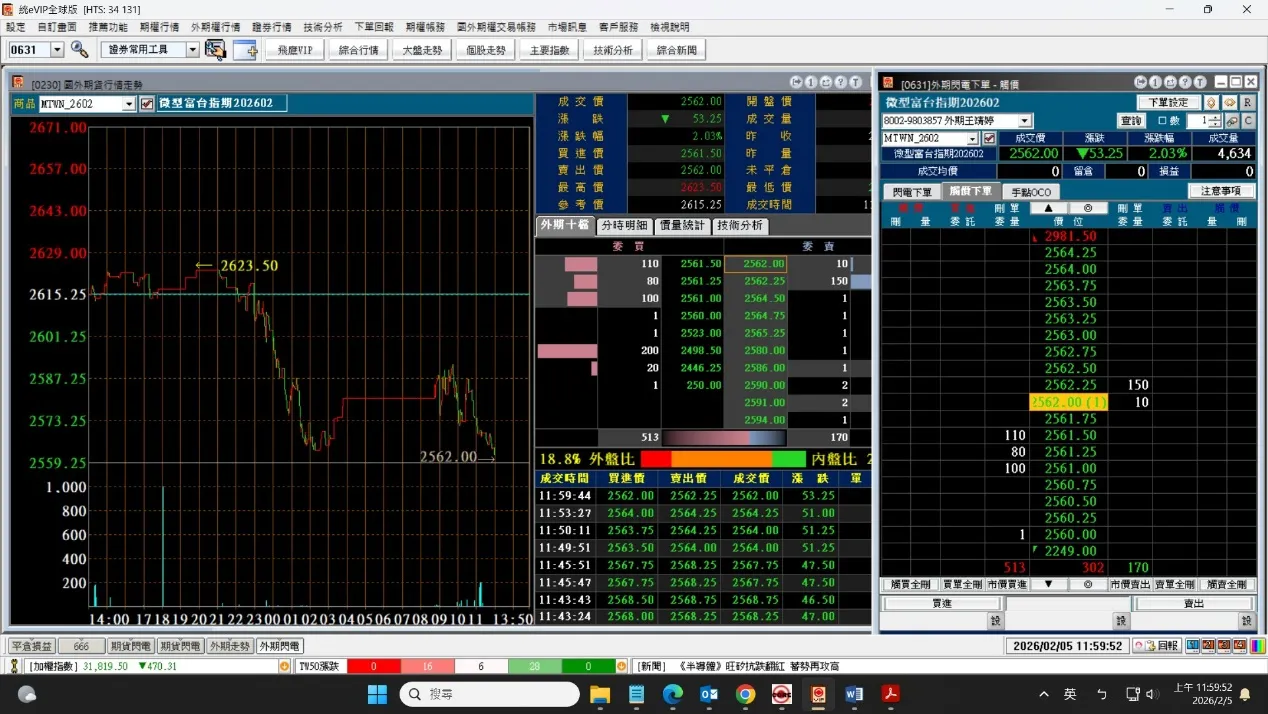Toggle checkbox beside MTWN_2602 in order panel
Screen dimensions: 1268x714
(990, 138)
